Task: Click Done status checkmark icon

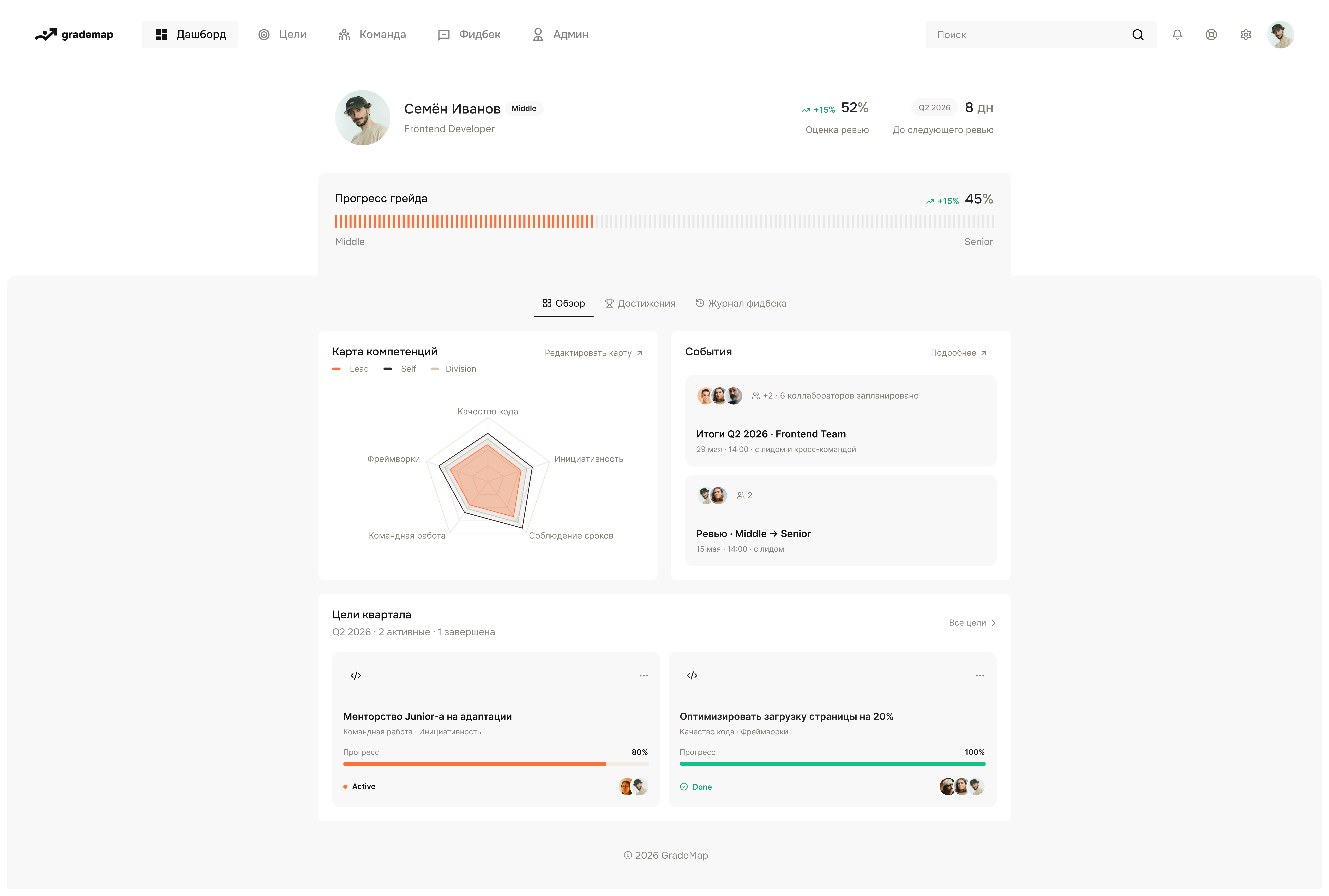Action: 684,787
